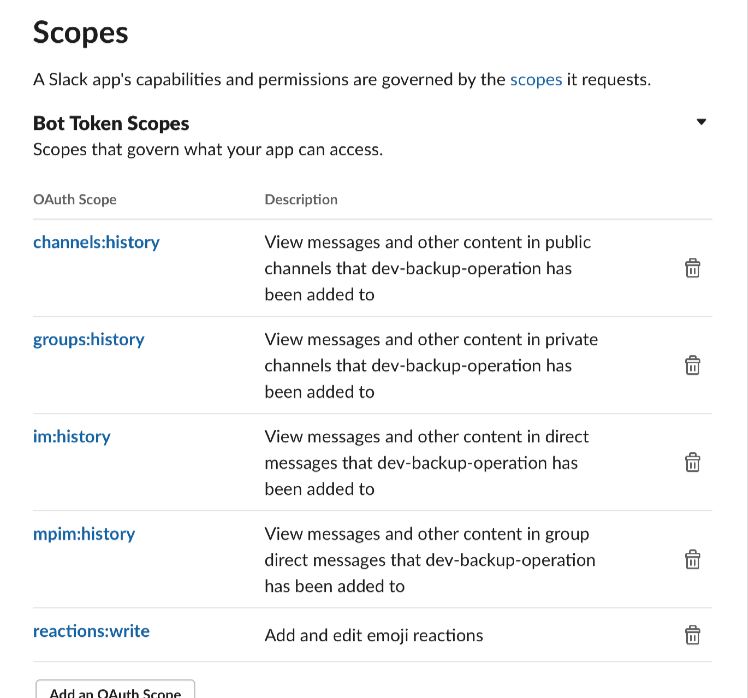Select the OAuth Scope column header
The height and width of the screenshot is (698, 748).
(x=75, y=199)
